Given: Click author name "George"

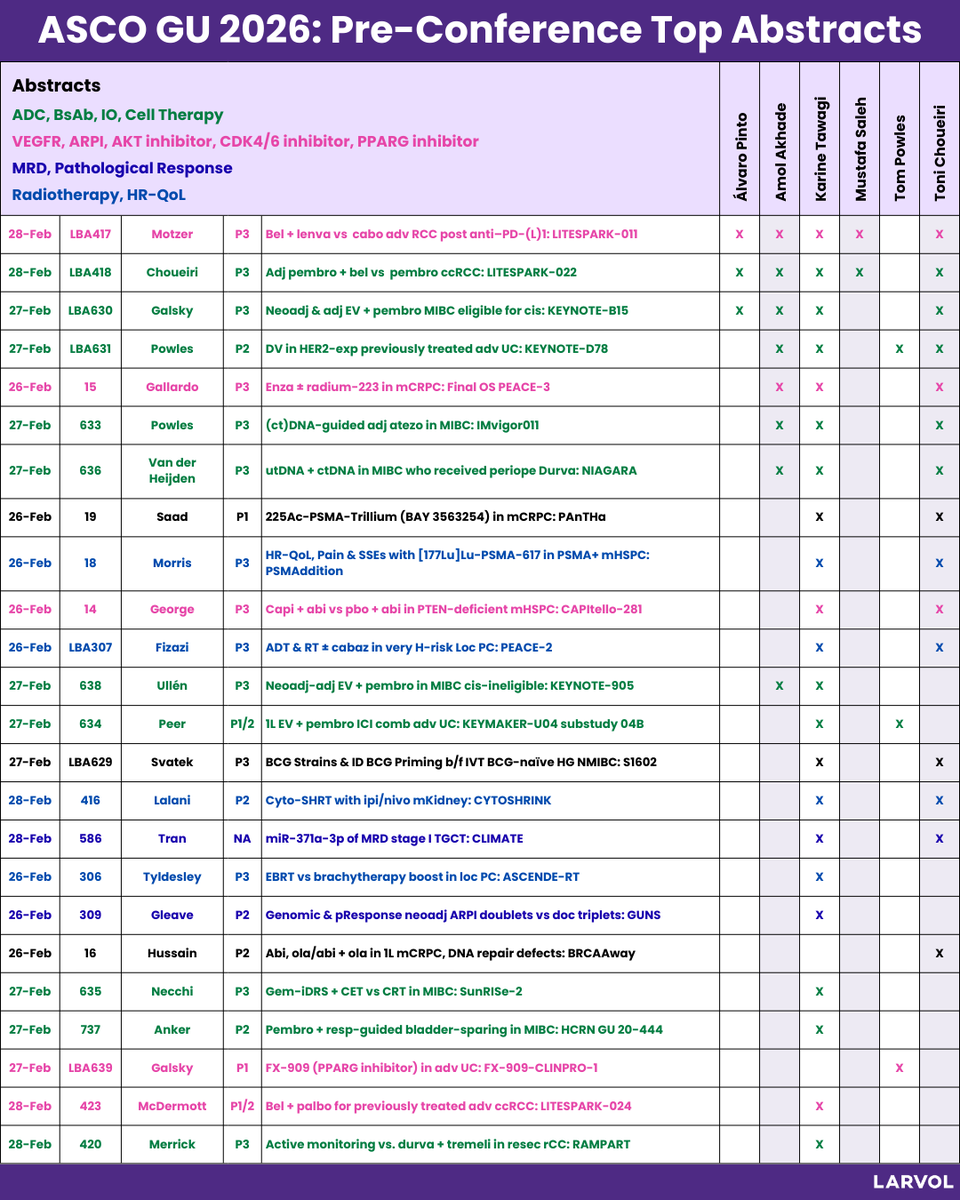Looking at the screenshot, I should 172,609.
